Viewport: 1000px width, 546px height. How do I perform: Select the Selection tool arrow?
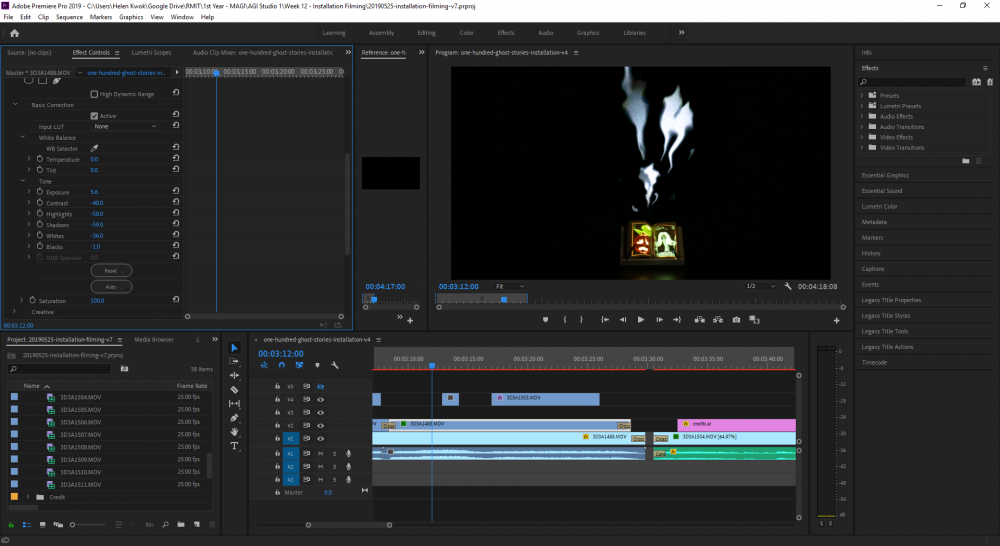click(234, 348)
